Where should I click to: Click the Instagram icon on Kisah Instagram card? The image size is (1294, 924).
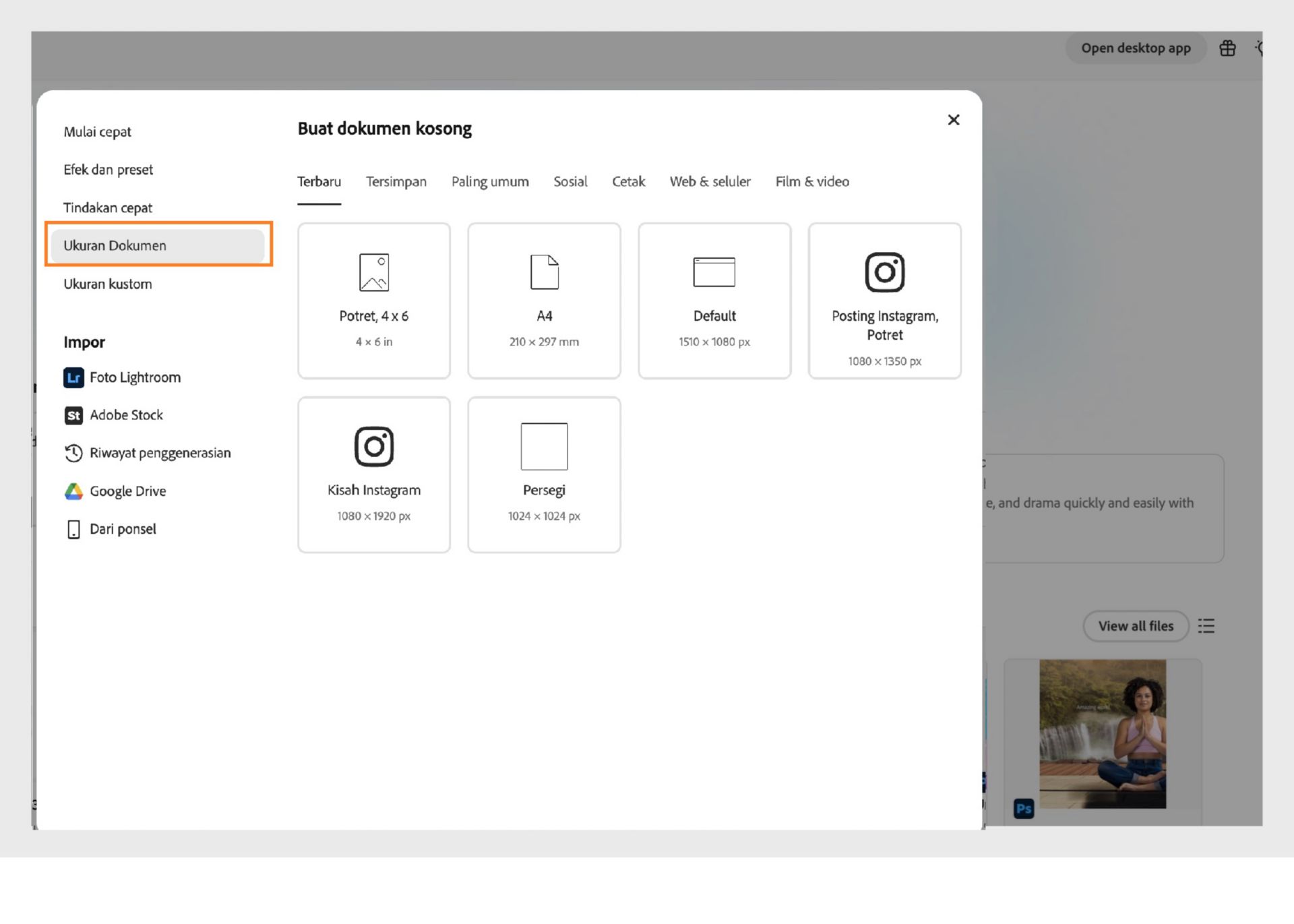[374, 446]
